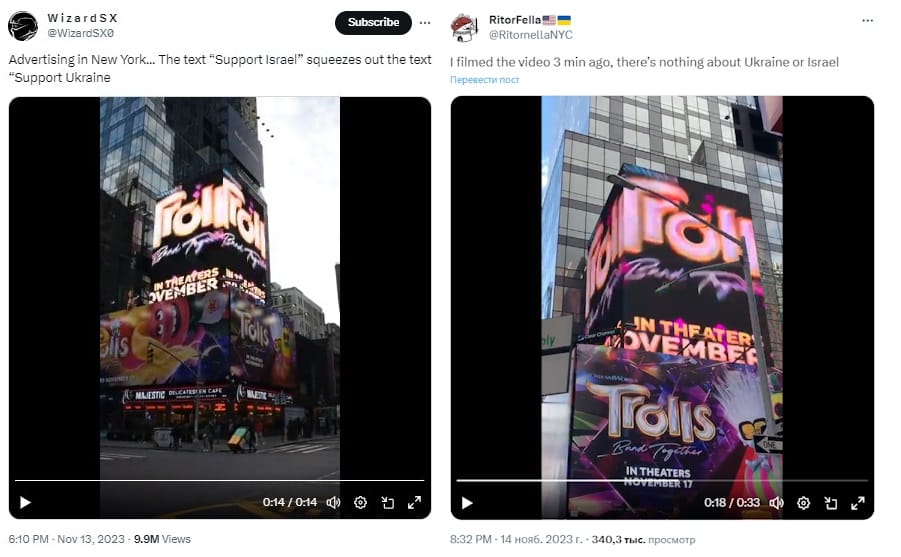
Task: Click the Перевести пост translate link
Action: (x=484, y=80)
